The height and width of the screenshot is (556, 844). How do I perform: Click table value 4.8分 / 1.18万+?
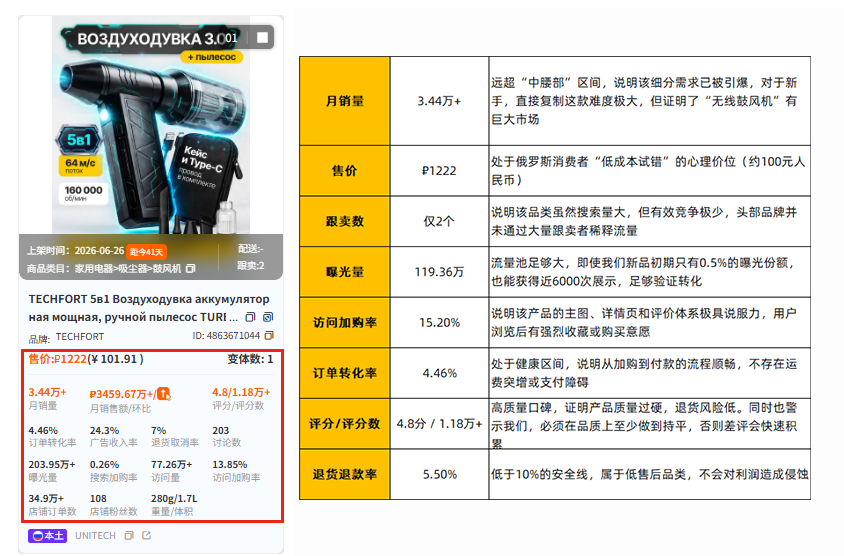tap(439, 424)
